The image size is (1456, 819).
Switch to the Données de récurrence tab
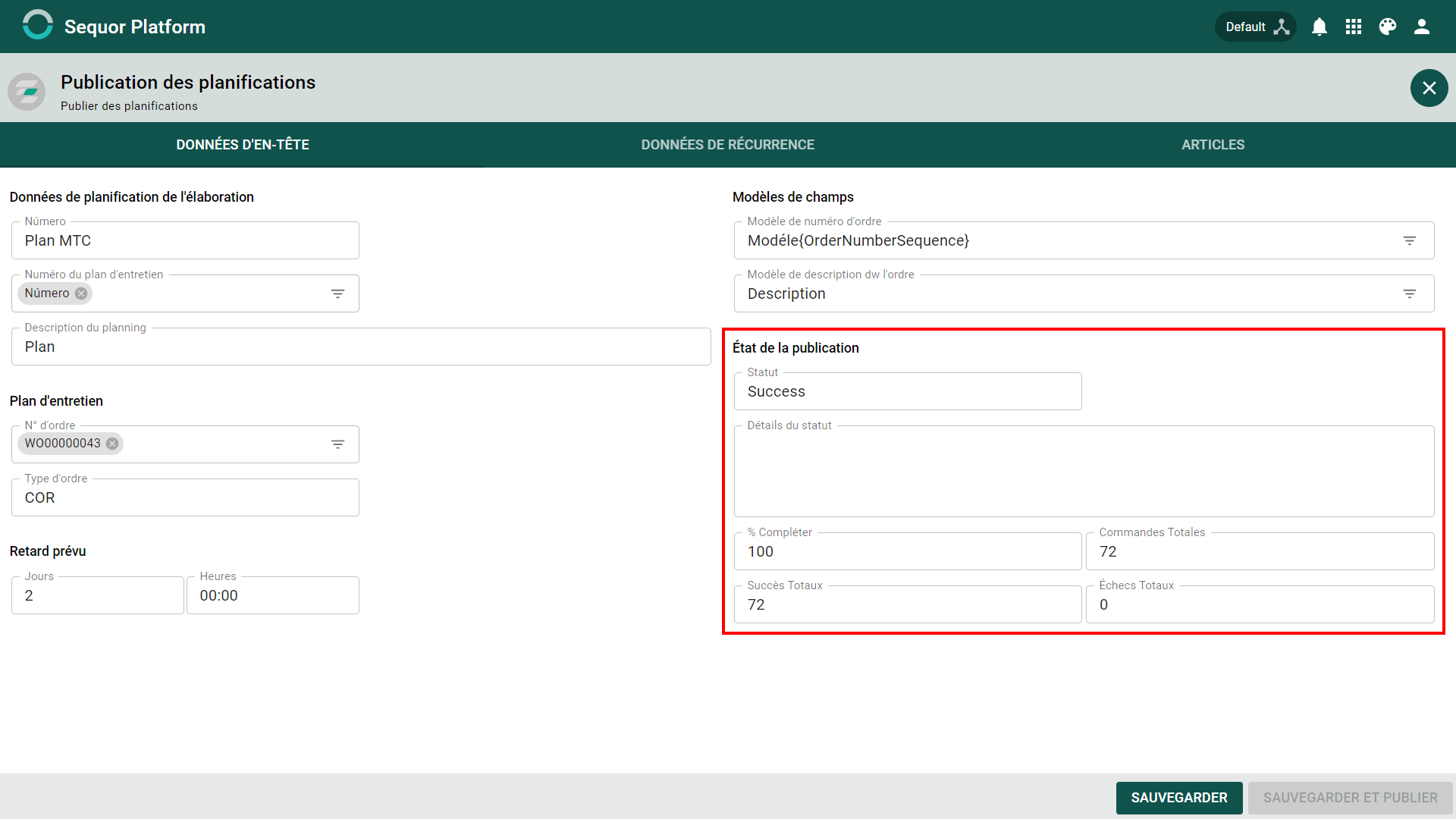point(728,145)
